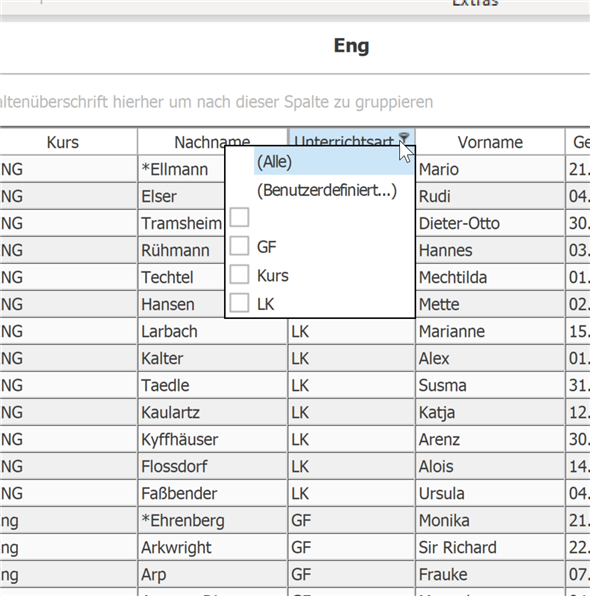Tick the Kurs filter checkbox
Image resolution: width=590 pixels, height=596 pixels.
239,274
